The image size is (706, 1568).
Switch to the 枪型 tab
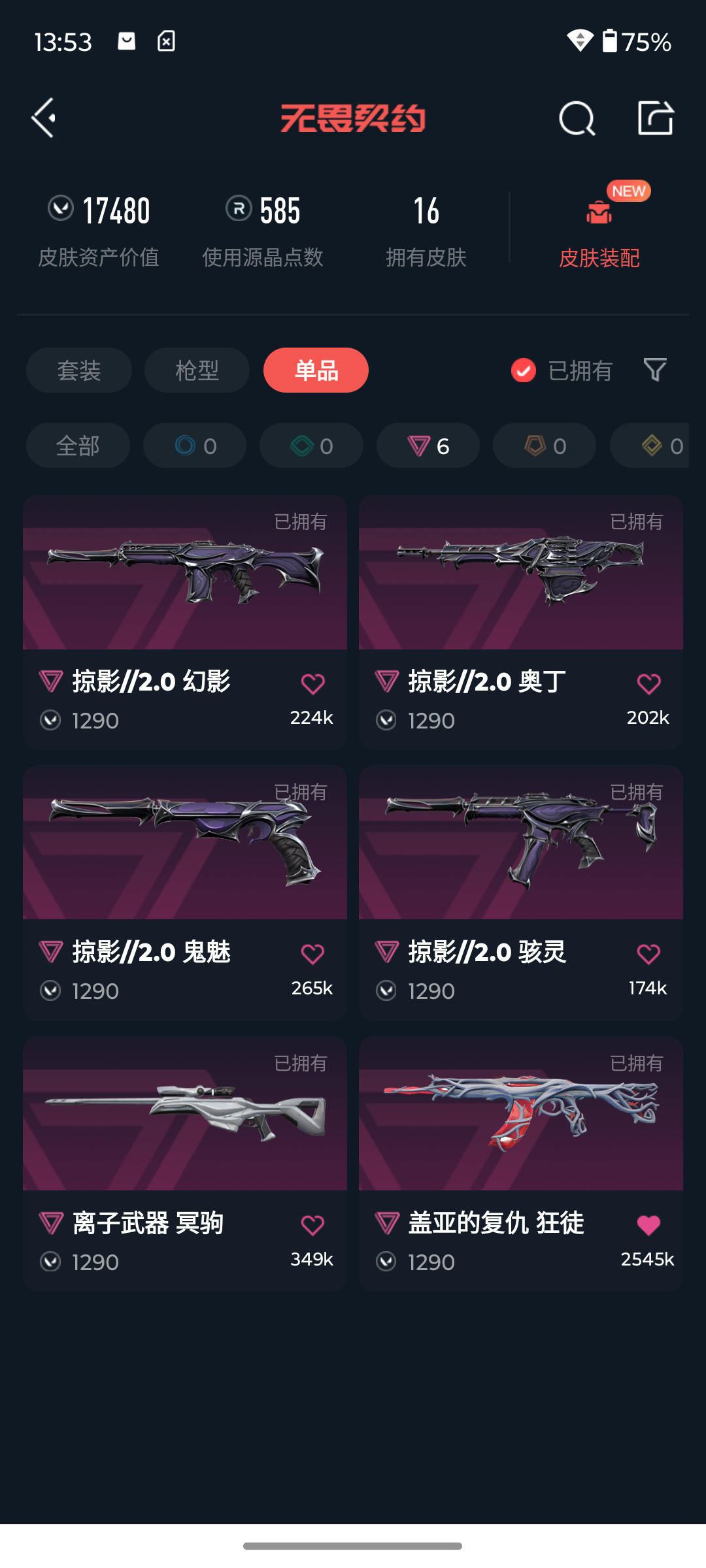[197, 370]
